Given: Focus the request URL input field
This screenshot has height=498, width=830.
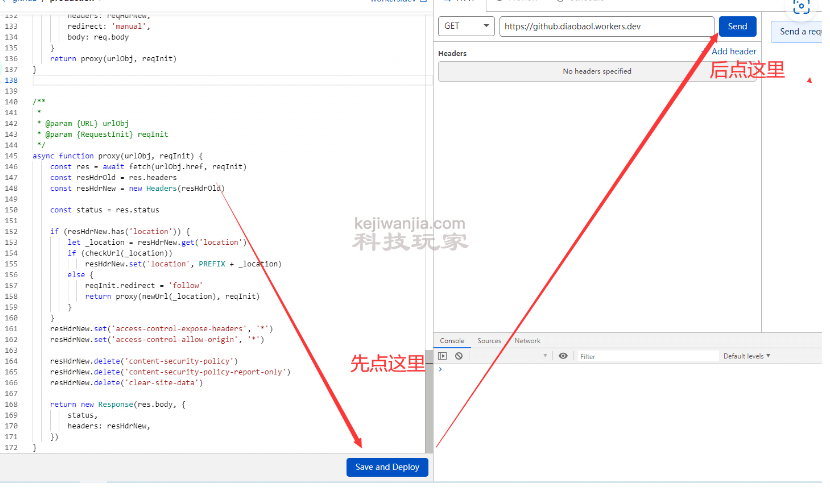Looking at the screenshot, I should coord(606,26).
